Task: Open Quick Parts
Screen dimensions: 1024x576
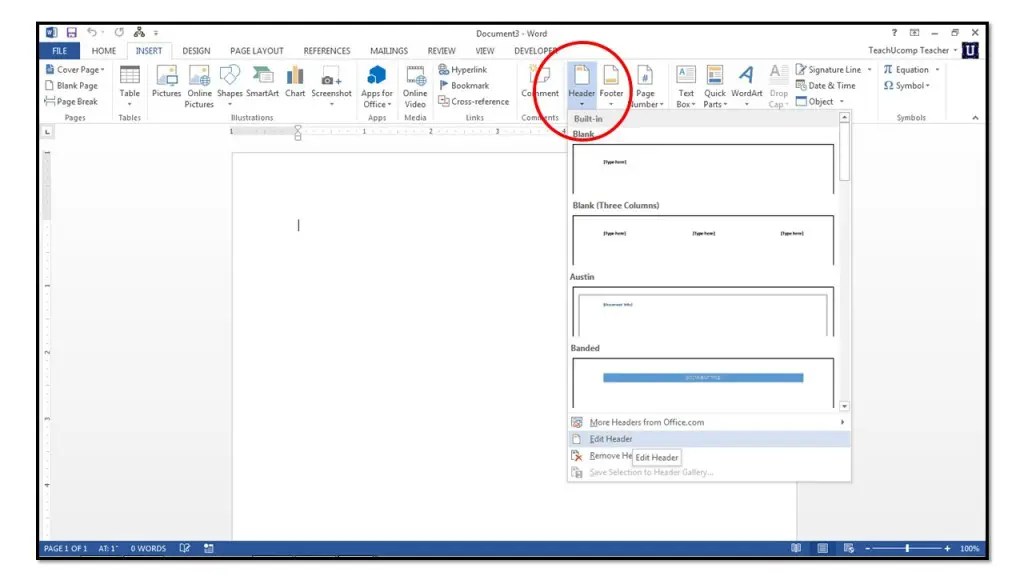Action: click(715, 87)
